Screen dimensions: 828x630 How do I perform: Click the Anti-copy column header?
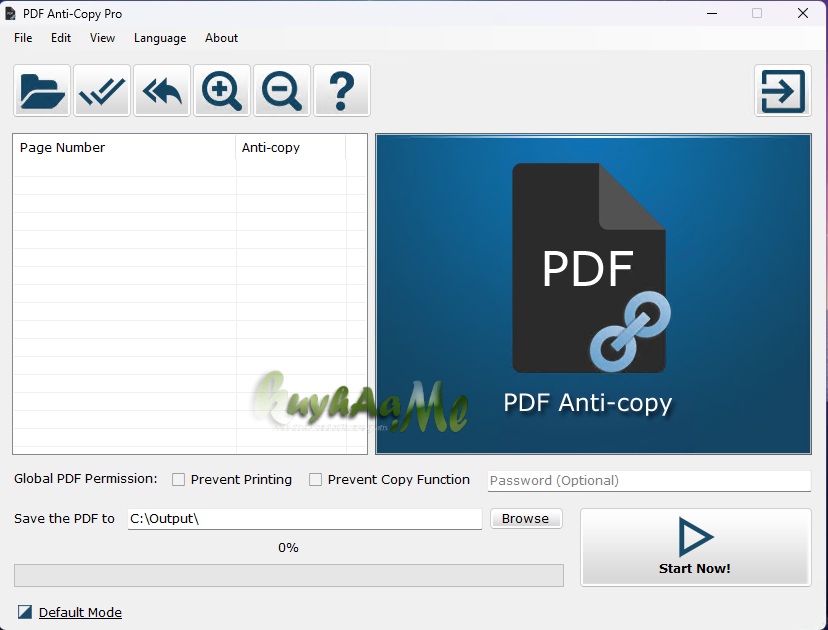[x=291, y=147]
